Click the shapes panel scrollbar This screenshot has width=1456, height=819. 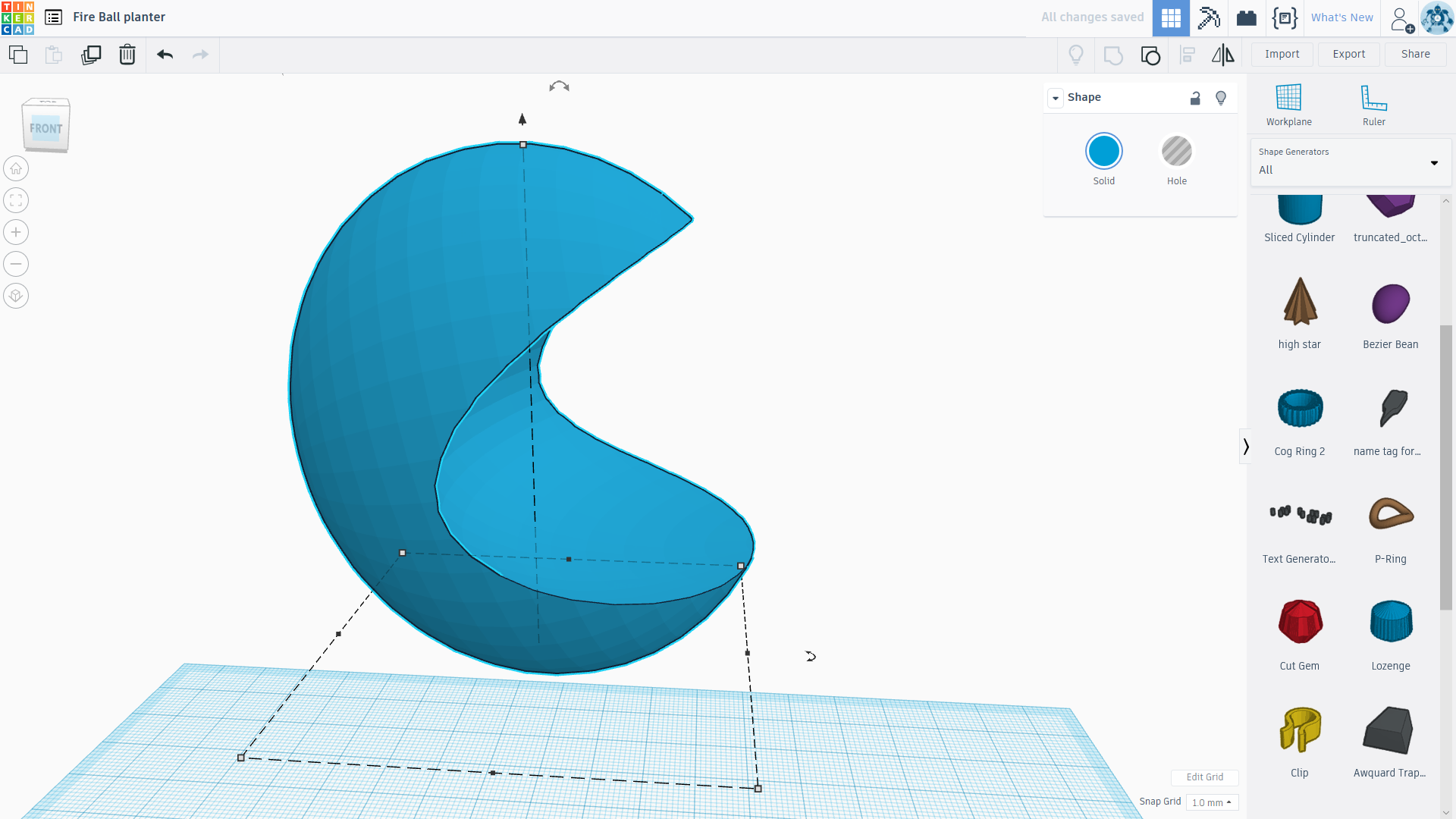1445,466
